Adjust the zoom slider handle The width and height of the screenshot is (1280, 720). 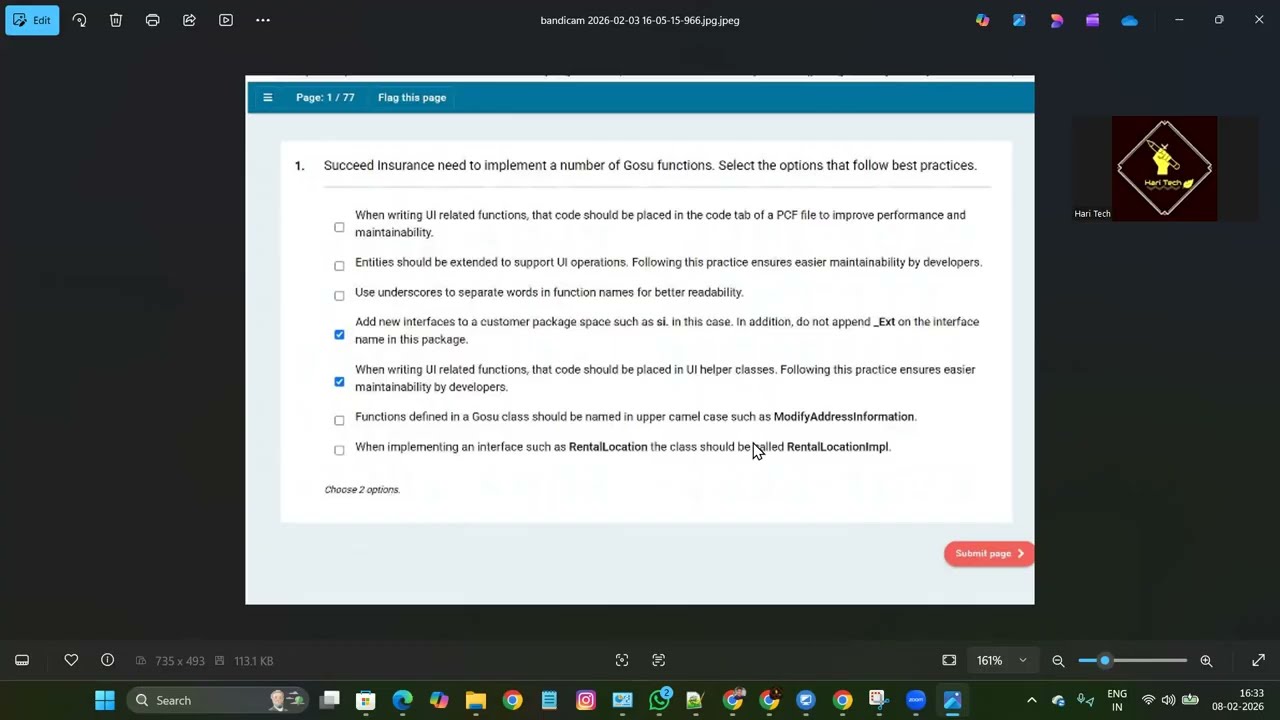tap(1105, 660)
